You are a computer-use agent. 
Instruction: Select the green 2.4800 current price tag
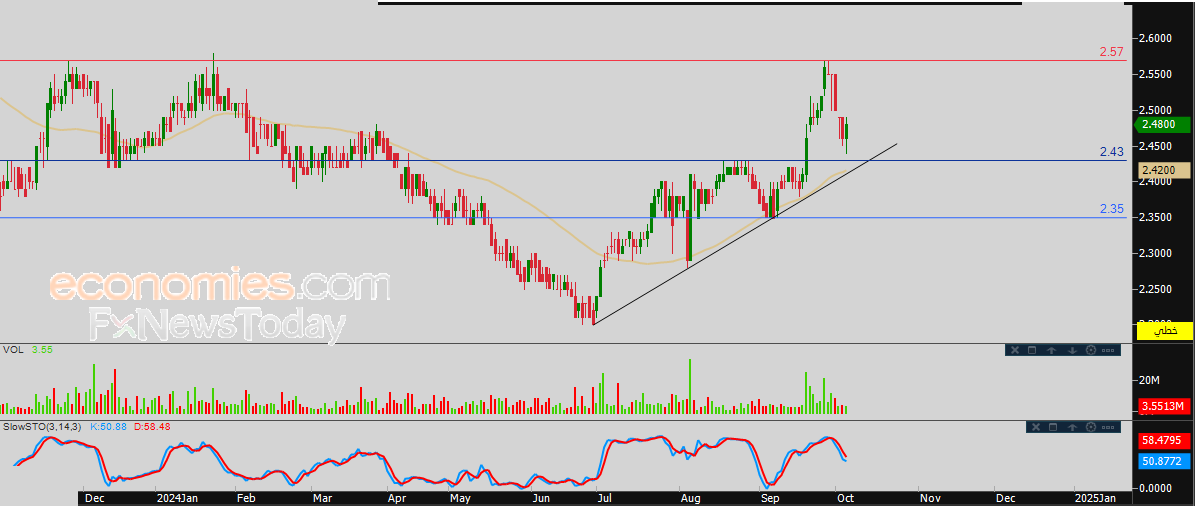[x=1161, y=124]
